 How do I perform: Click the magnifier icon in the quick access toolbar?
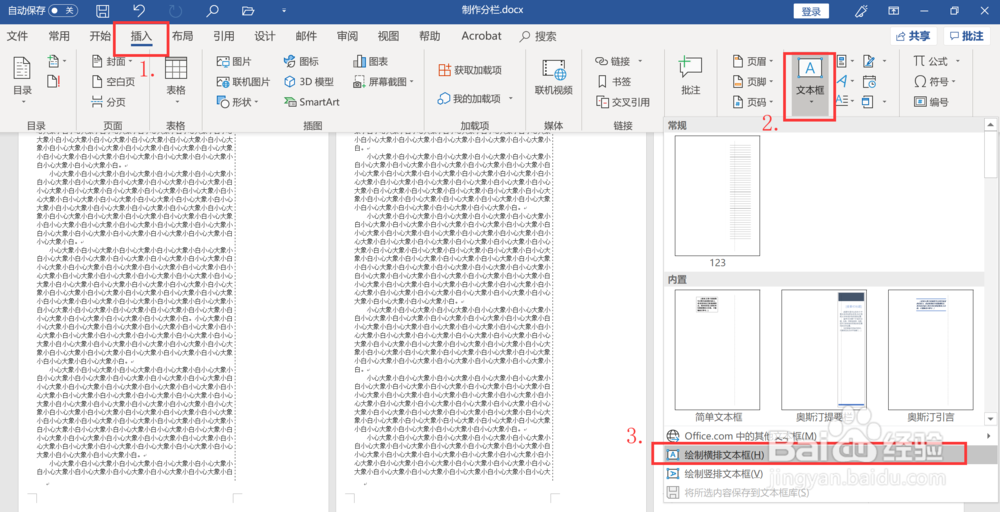tap(212, 11)
